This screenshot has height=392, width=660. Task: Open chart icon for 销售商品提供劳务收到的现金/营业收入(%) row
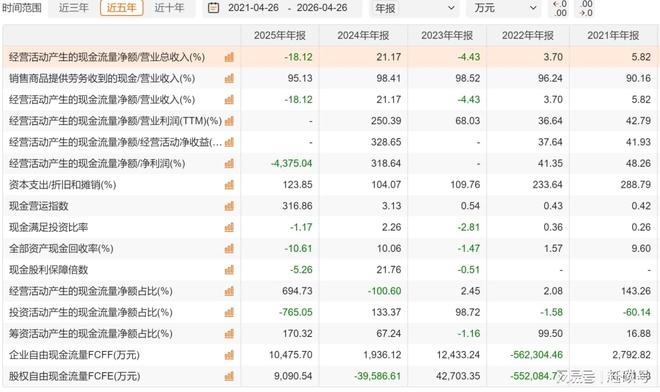229,78
